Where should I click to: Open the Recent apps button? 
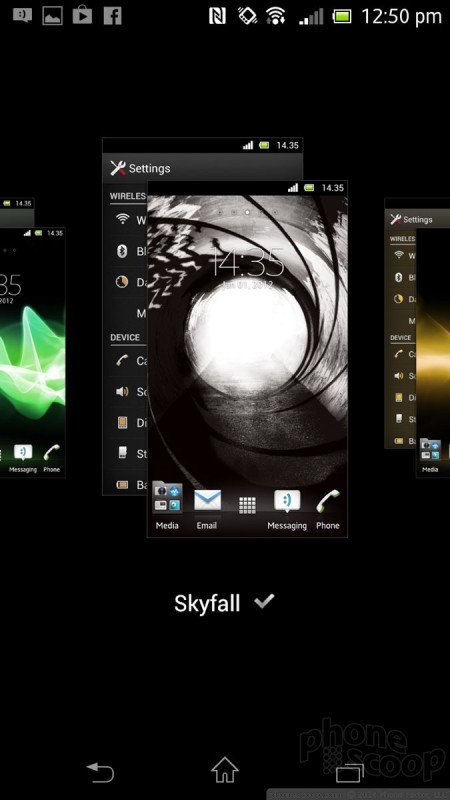coord(349,771)
